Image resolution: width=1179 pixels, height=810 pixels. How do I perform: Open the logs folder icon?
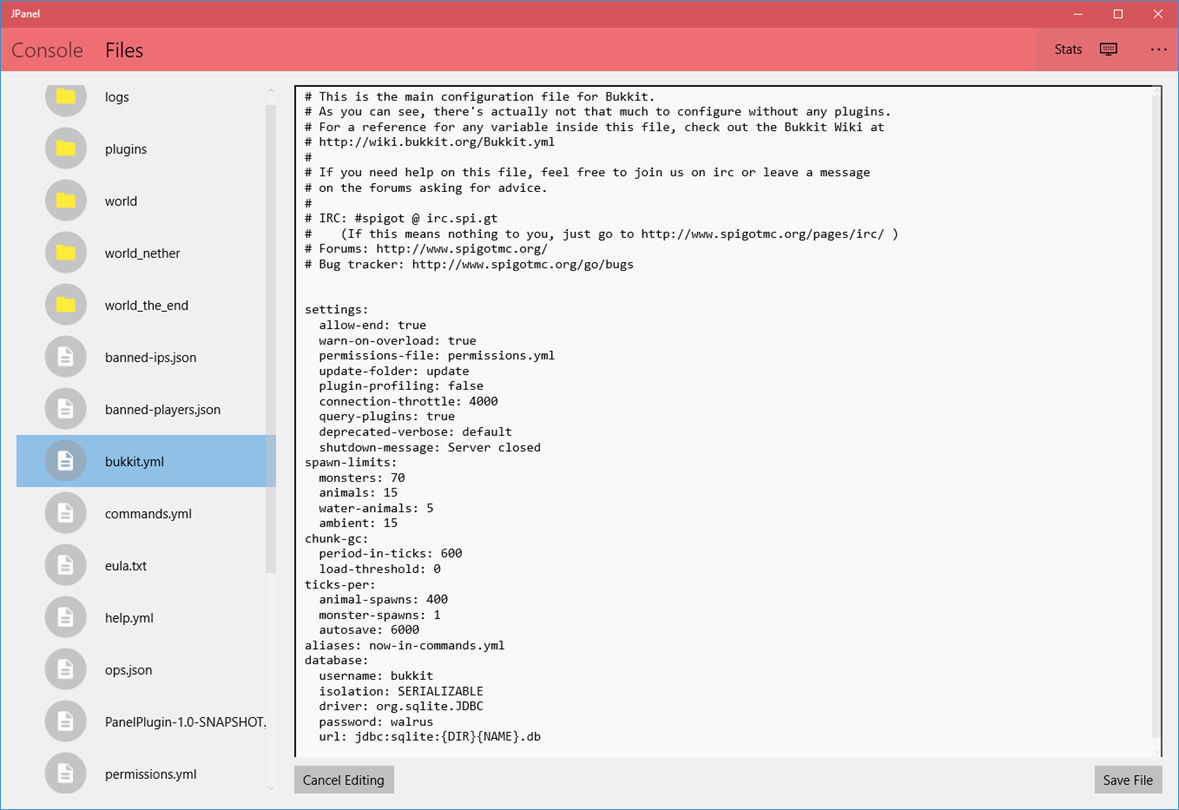66,97
